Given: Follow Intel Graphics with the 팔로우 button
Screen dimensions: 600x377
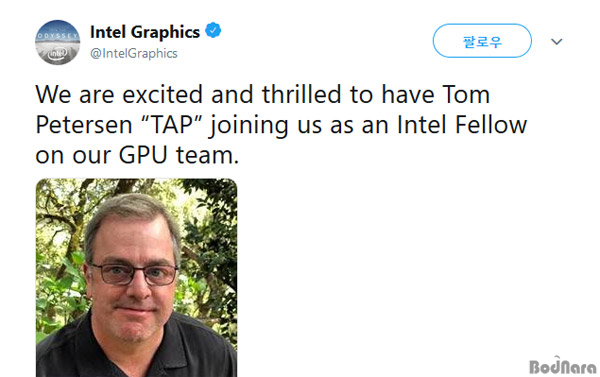Looking at the screenshot, I should point(482,41).
